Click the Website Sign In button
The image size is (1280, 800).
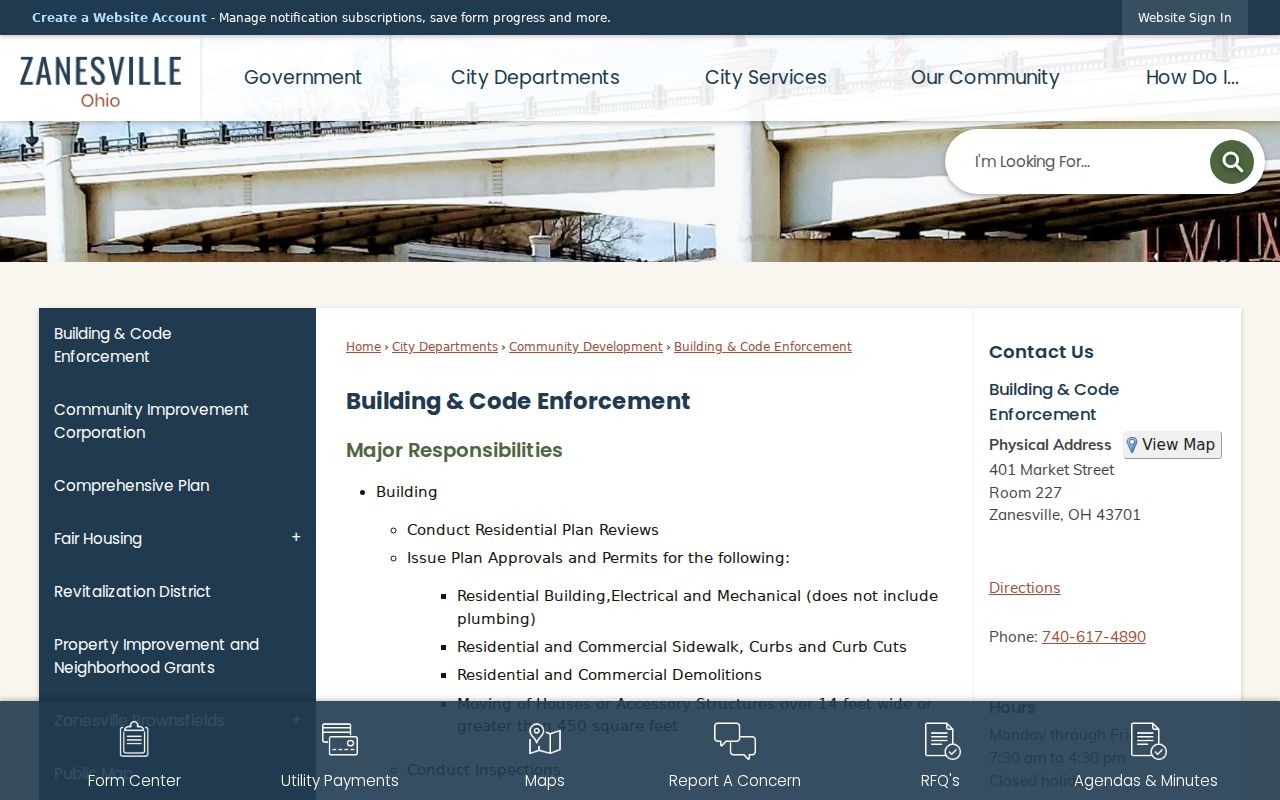(1185, 18)
